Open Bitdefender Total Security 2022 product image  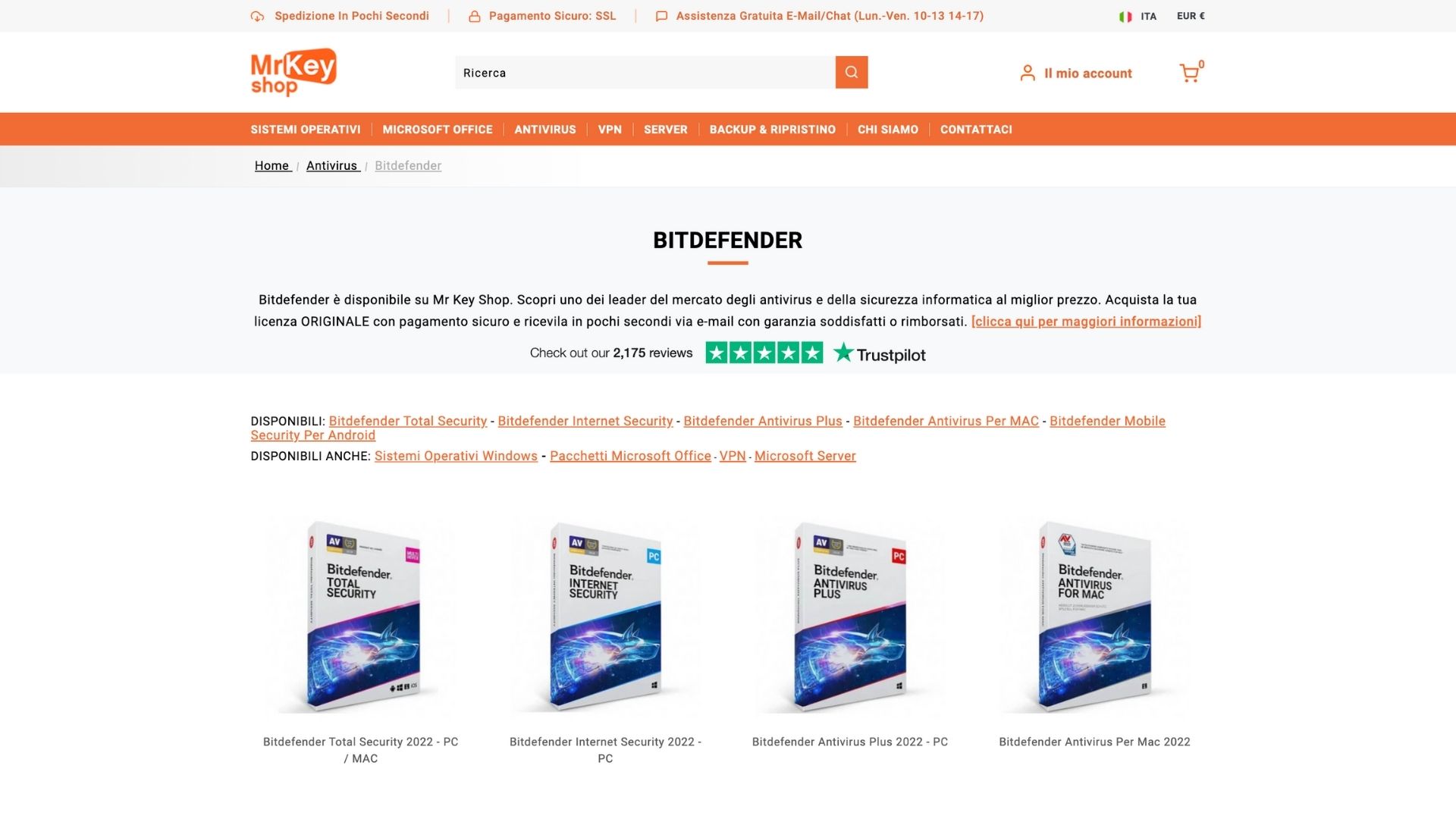point(362,614)
